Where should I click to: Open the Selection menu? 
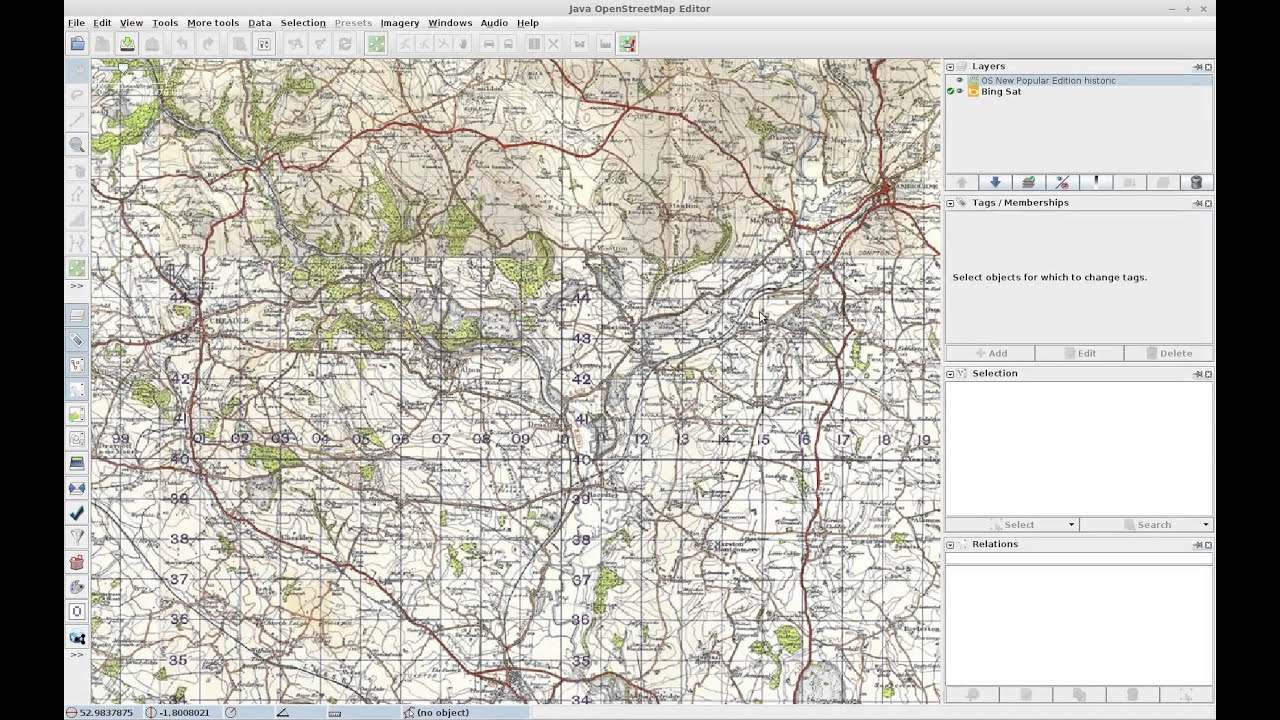point(303,23)
